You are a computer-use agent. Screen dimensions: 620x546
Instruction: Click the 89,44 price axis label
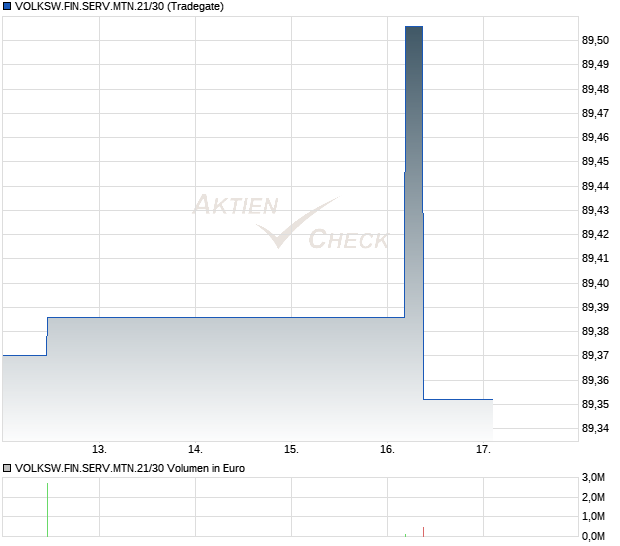(x=595, y=186)
